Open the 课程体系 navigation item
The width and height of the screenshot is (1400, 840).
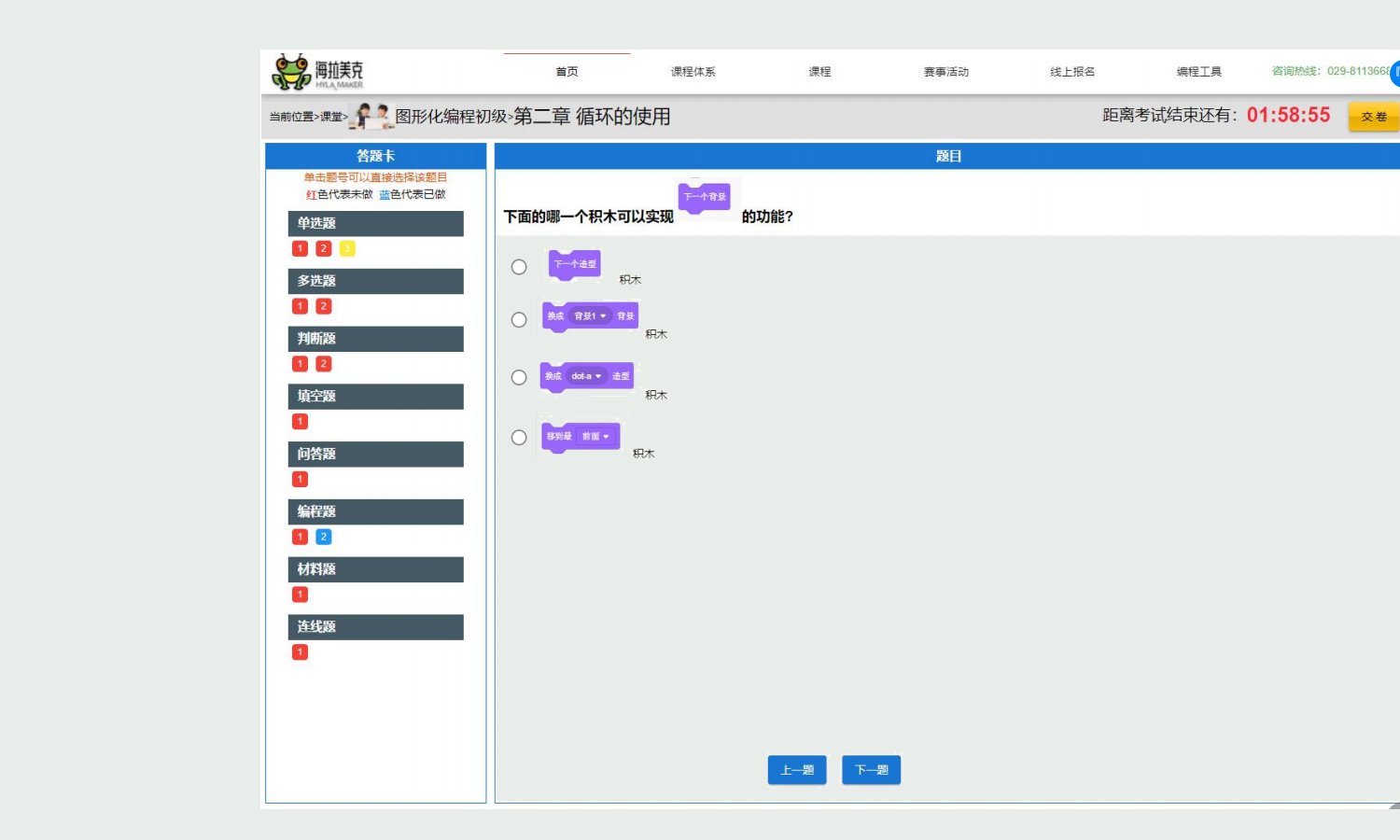tap(693, 72)
